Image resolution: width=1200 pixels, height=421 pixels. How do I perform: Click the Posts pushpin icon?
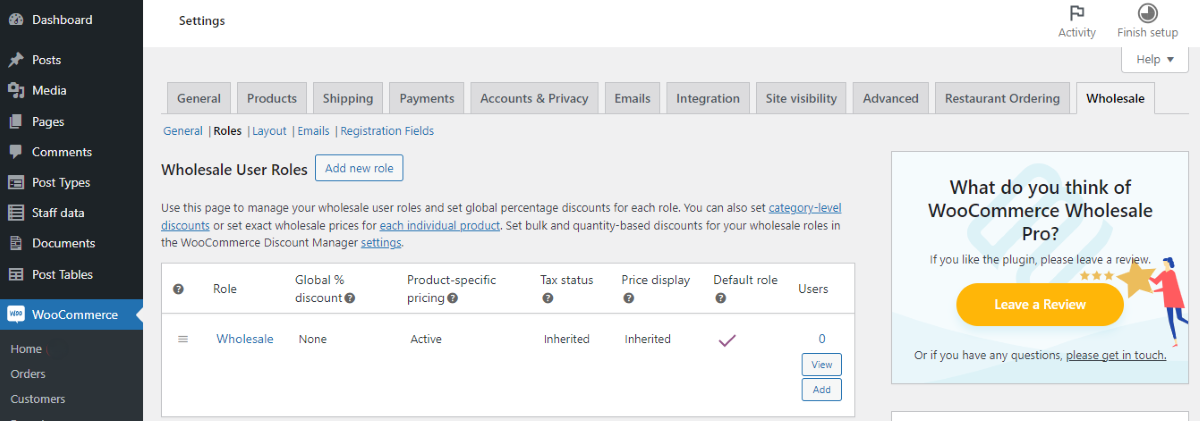16,60
